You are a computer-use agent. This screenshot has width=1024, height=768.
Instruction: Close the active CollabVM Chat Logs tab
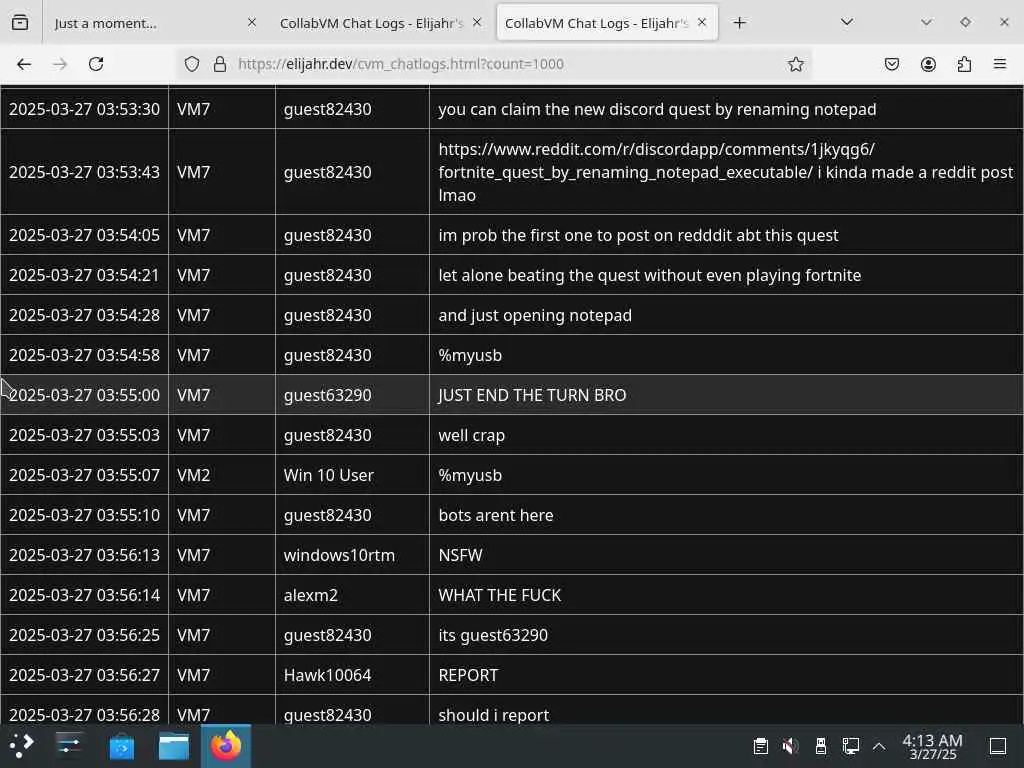click(702, 23)
